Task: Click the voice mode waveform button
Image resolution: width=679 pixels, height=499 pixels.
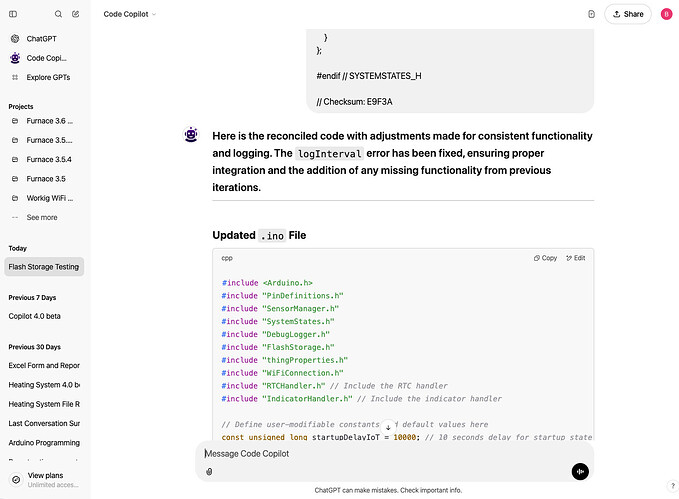Action: [580, 471]
